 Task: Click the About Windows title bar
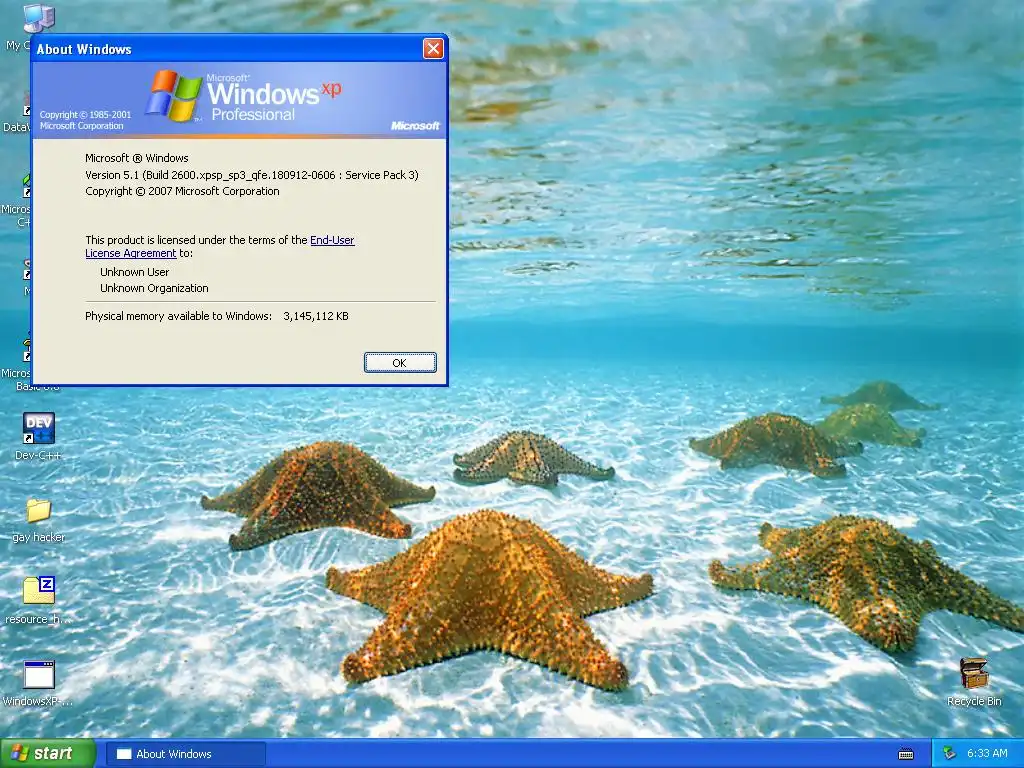[x=226, y=49]
